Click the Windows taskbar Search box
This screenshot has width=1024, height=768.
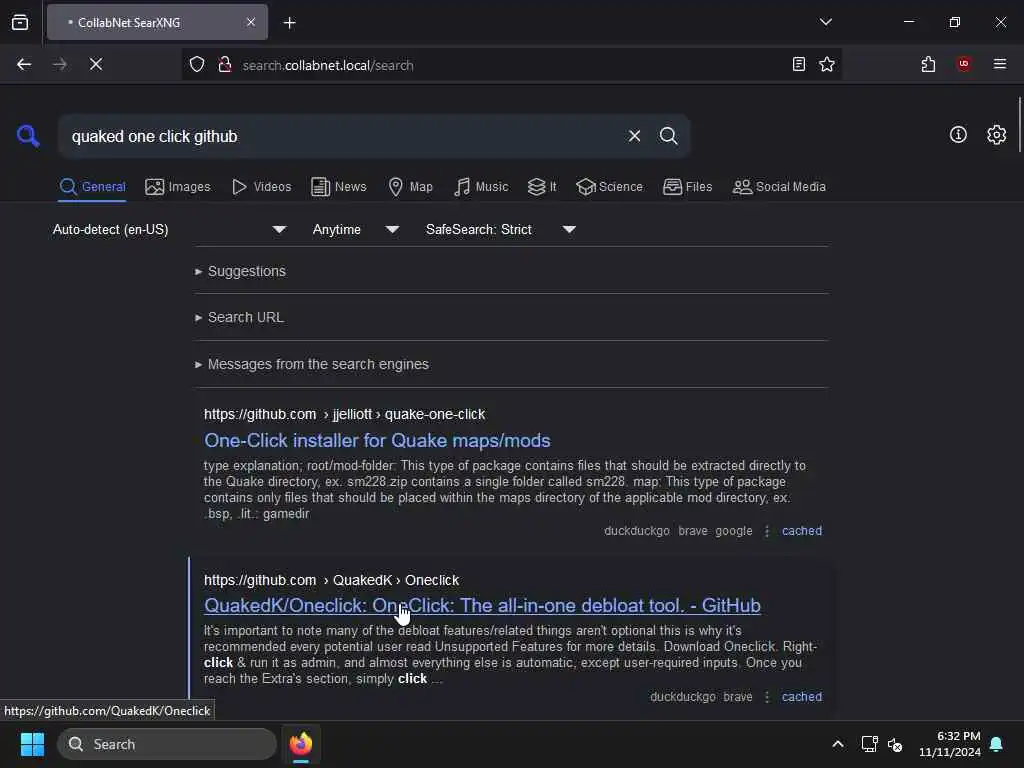point(167,744)
